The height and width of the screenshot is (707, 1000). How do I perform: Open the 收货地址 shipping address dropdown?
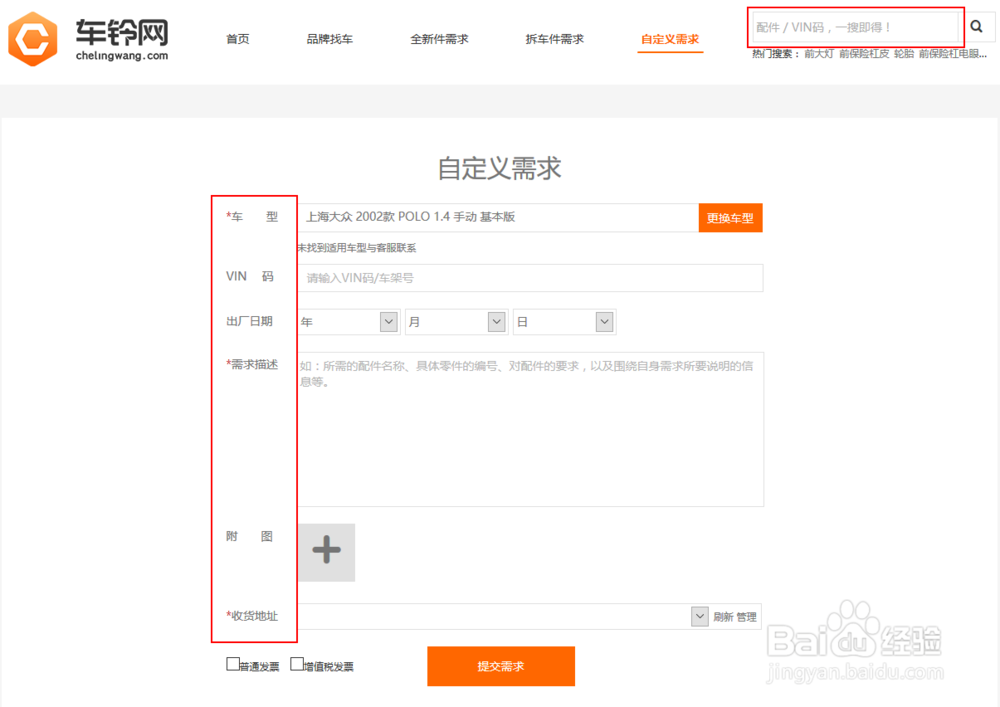pos(699,616)
